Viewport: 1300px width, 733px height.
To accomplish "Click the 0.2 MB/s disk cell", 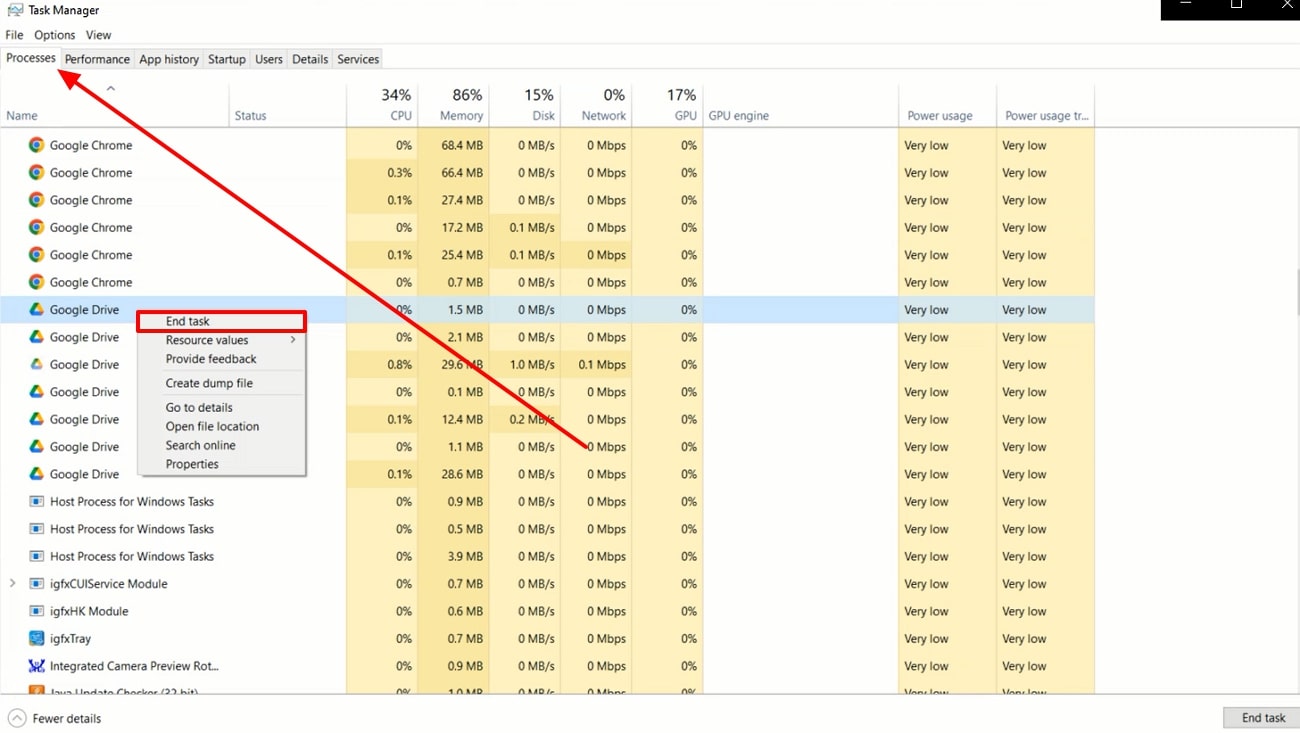I will pos(525,419).
